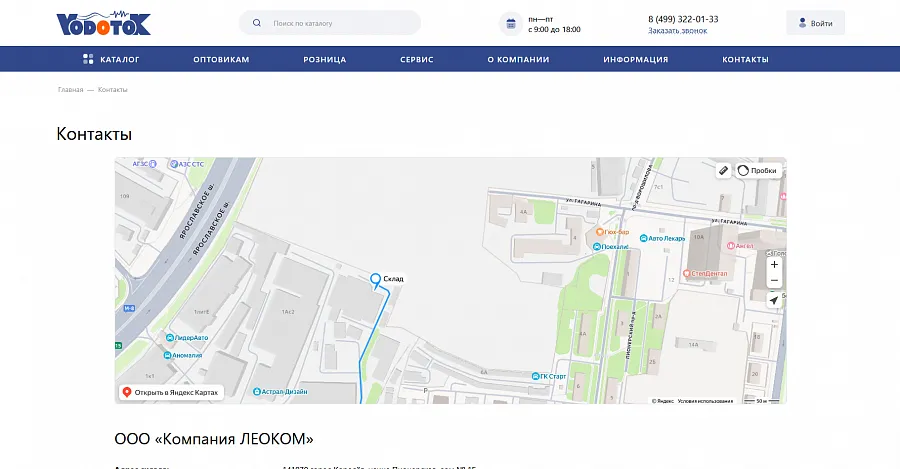Click the red pin icon in Яндекс Карты button
This screenshot has height=469, width=900.
tap(127, 392)
